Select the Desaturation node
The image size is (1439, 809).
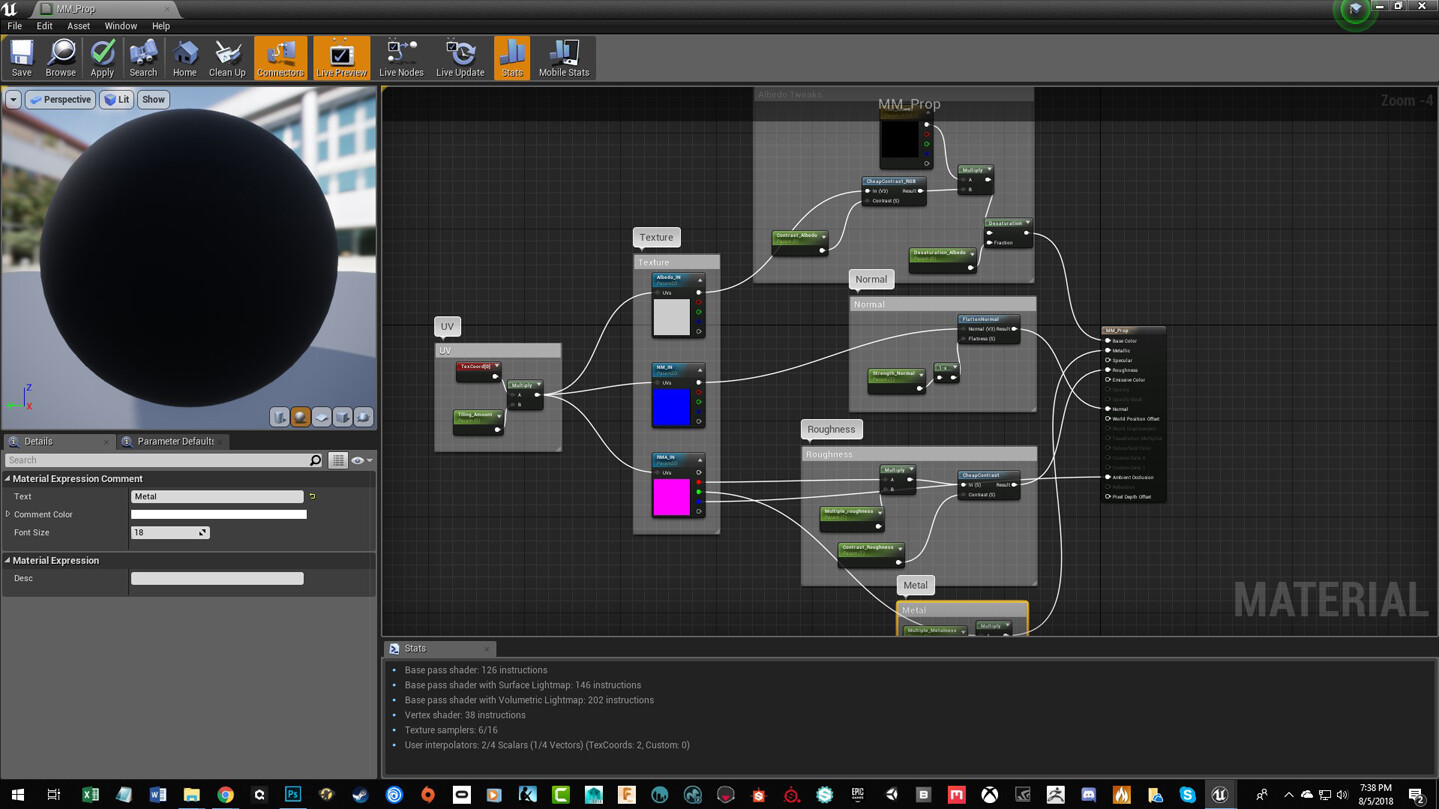click(1008, 232)
